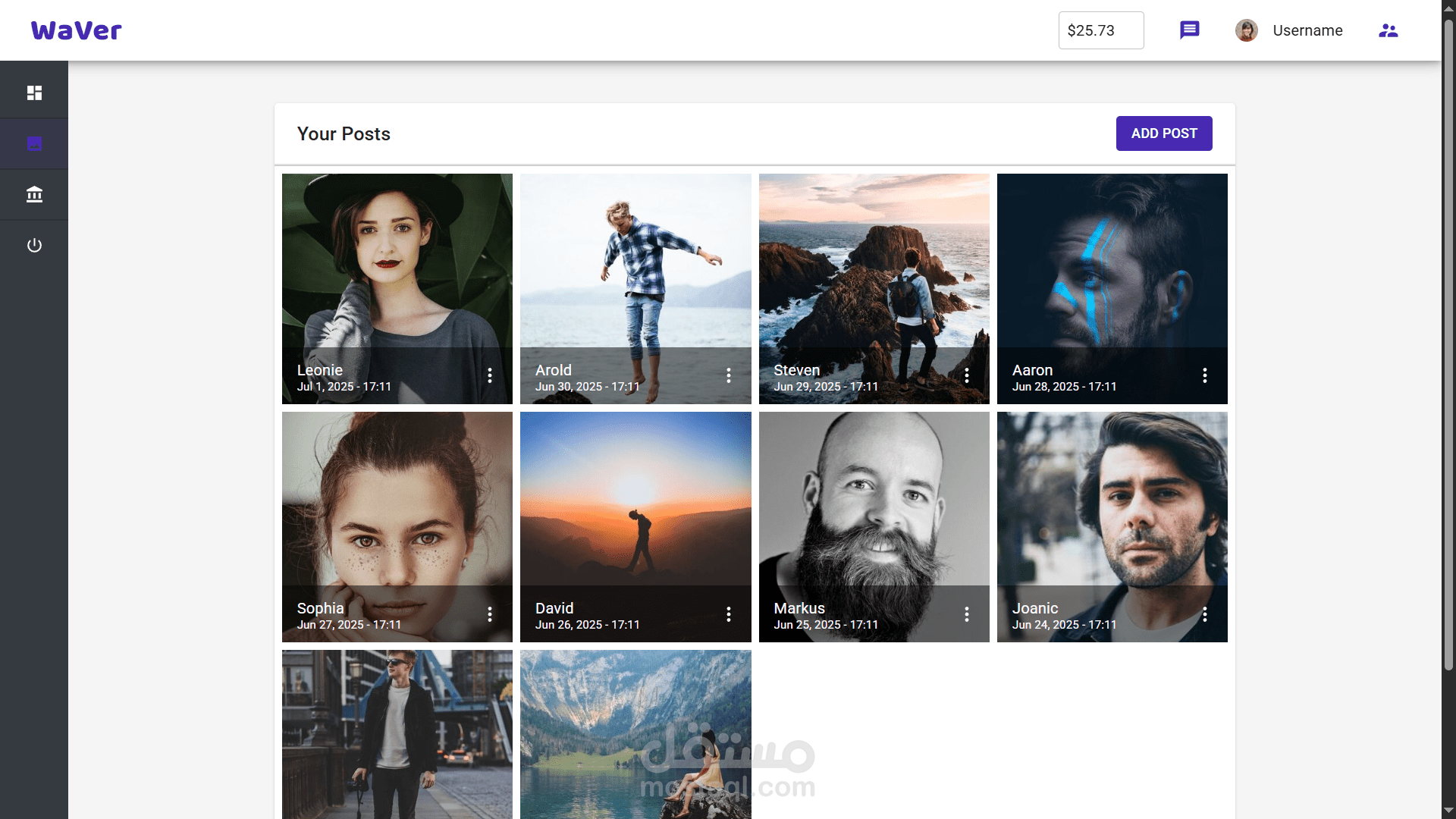Expand three-dot menu on Markus post

[x=966, y=613]
